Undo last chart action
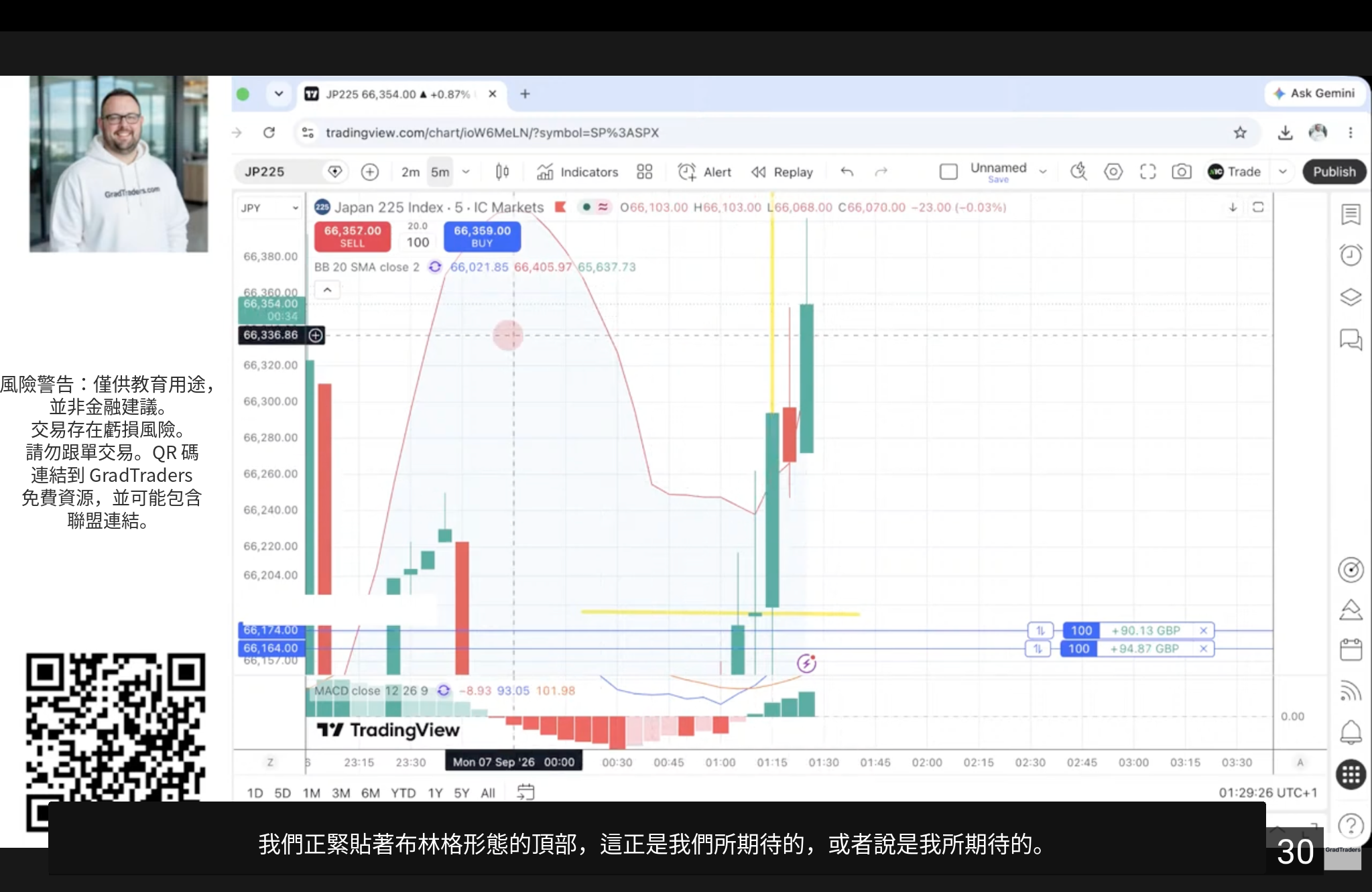The image size is (1372, 892). 847,172
